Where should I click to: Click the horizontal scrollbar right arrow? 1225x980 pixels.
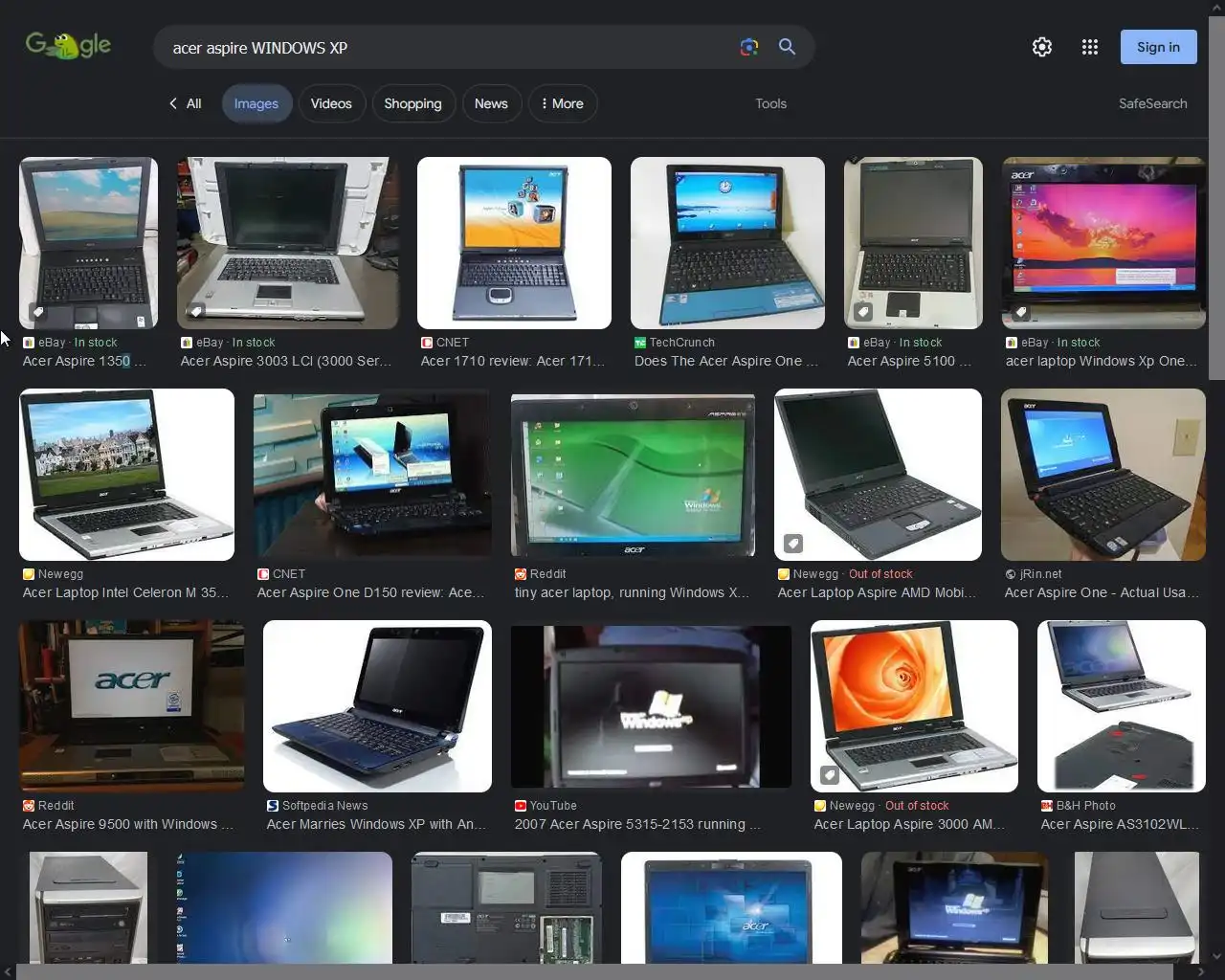point(1201,972)
